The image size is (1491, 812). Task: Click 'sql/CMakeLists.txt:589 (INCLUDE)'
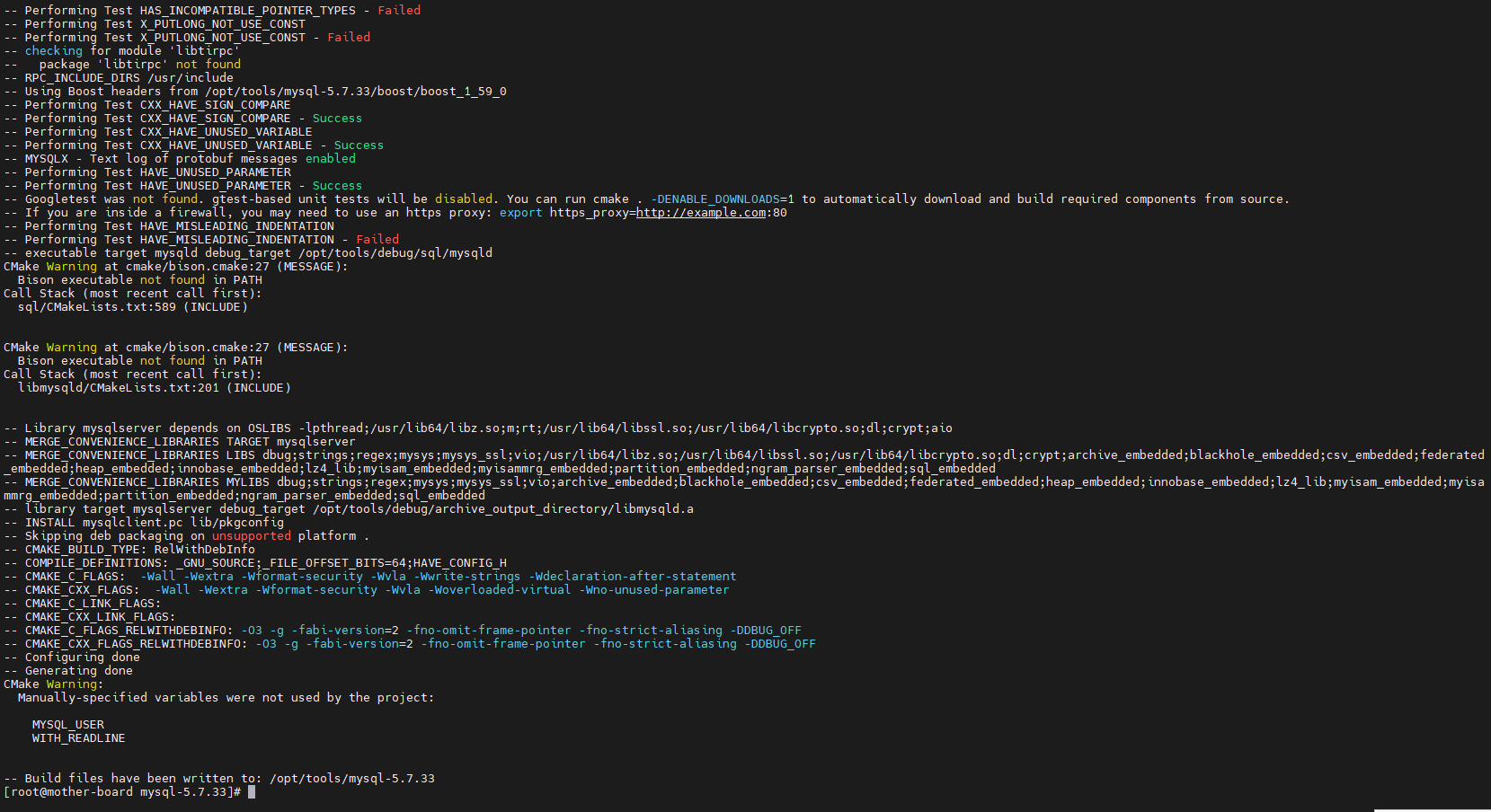pos(133,307)
